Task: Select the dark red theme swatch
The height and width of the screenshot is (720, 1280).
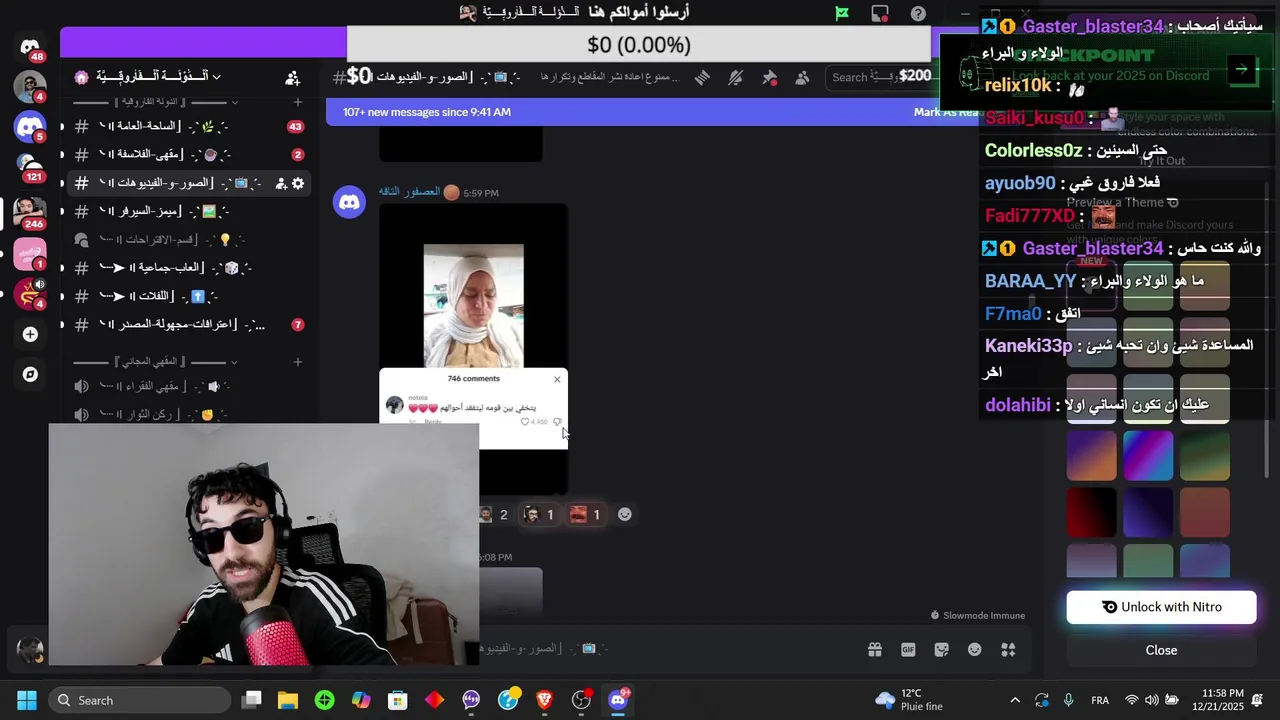Action: [1091, 513]
